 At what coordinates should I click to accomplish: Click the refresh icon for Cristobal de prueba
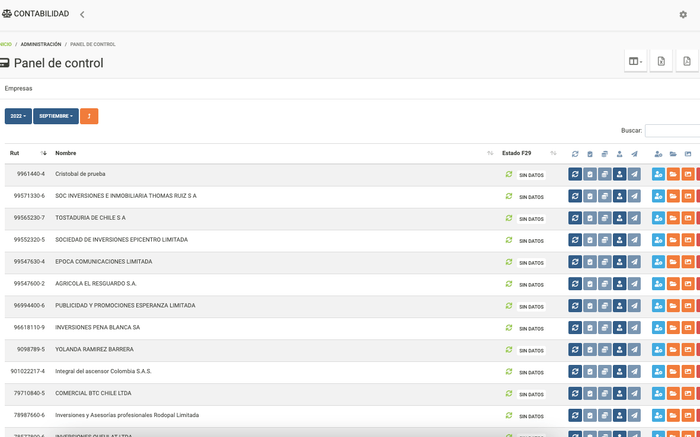pos(575,174)
